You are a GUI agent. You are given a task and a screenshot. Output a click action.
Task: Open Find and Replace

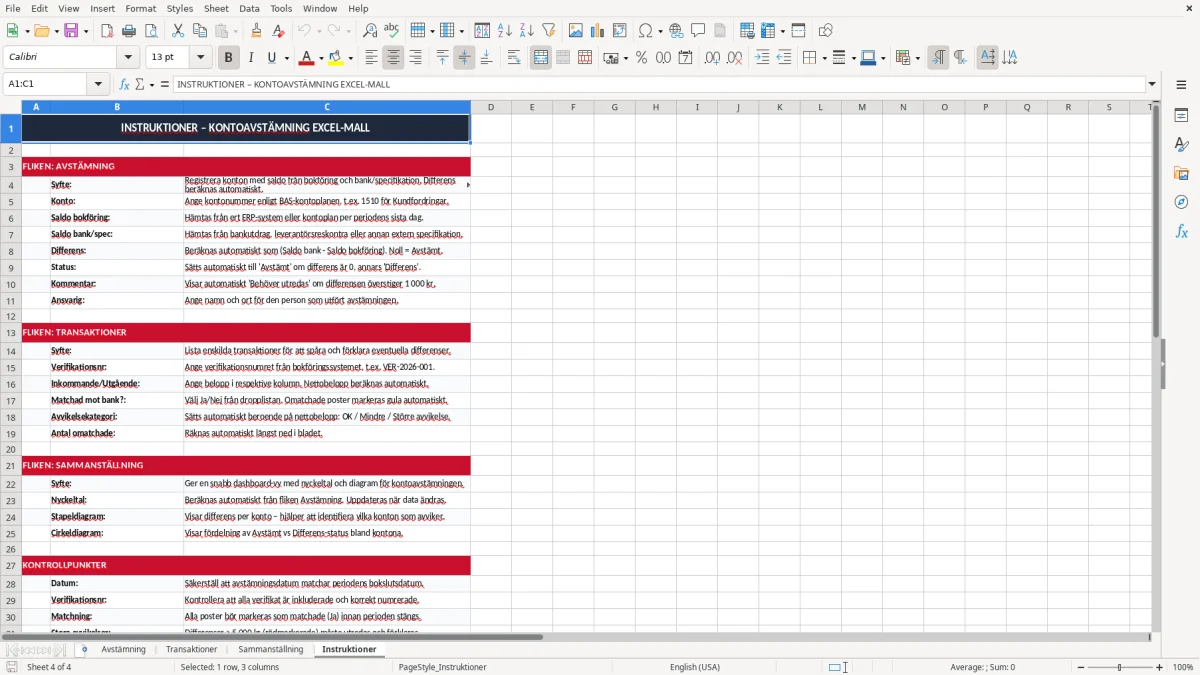click(370, 31)
